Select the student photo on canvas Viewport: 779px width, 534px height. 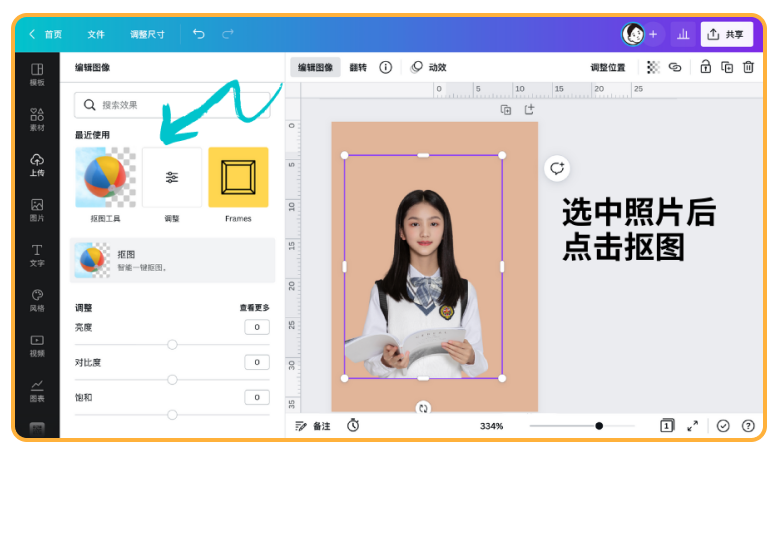tap(423, 267)
